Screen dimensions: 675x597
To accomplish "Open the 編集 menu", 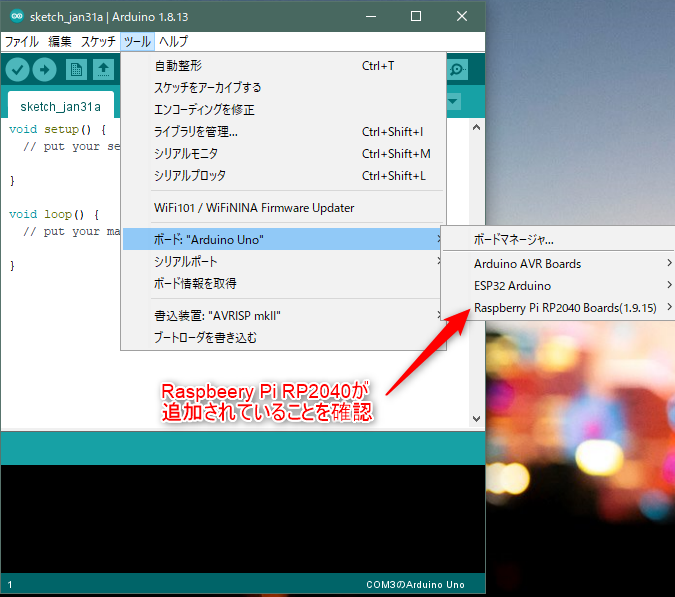I will (59, 41).
